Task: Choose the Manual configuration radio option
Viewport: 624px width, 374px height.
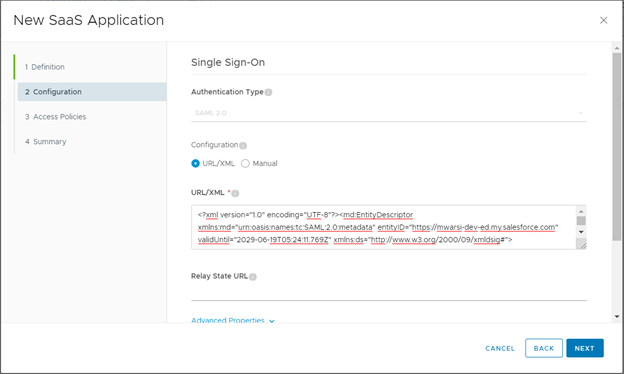Action: 245,164
